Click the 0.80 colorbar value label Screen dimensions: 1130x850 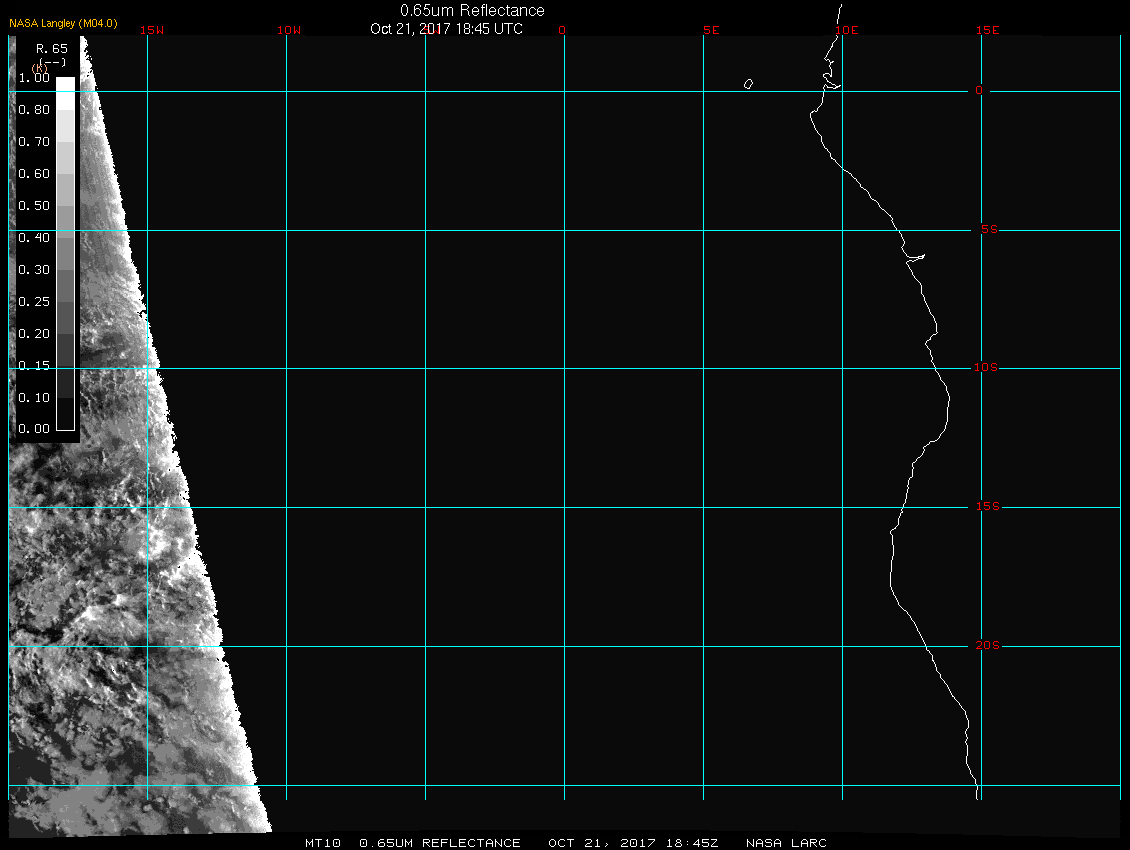click(x=34, y=110)
